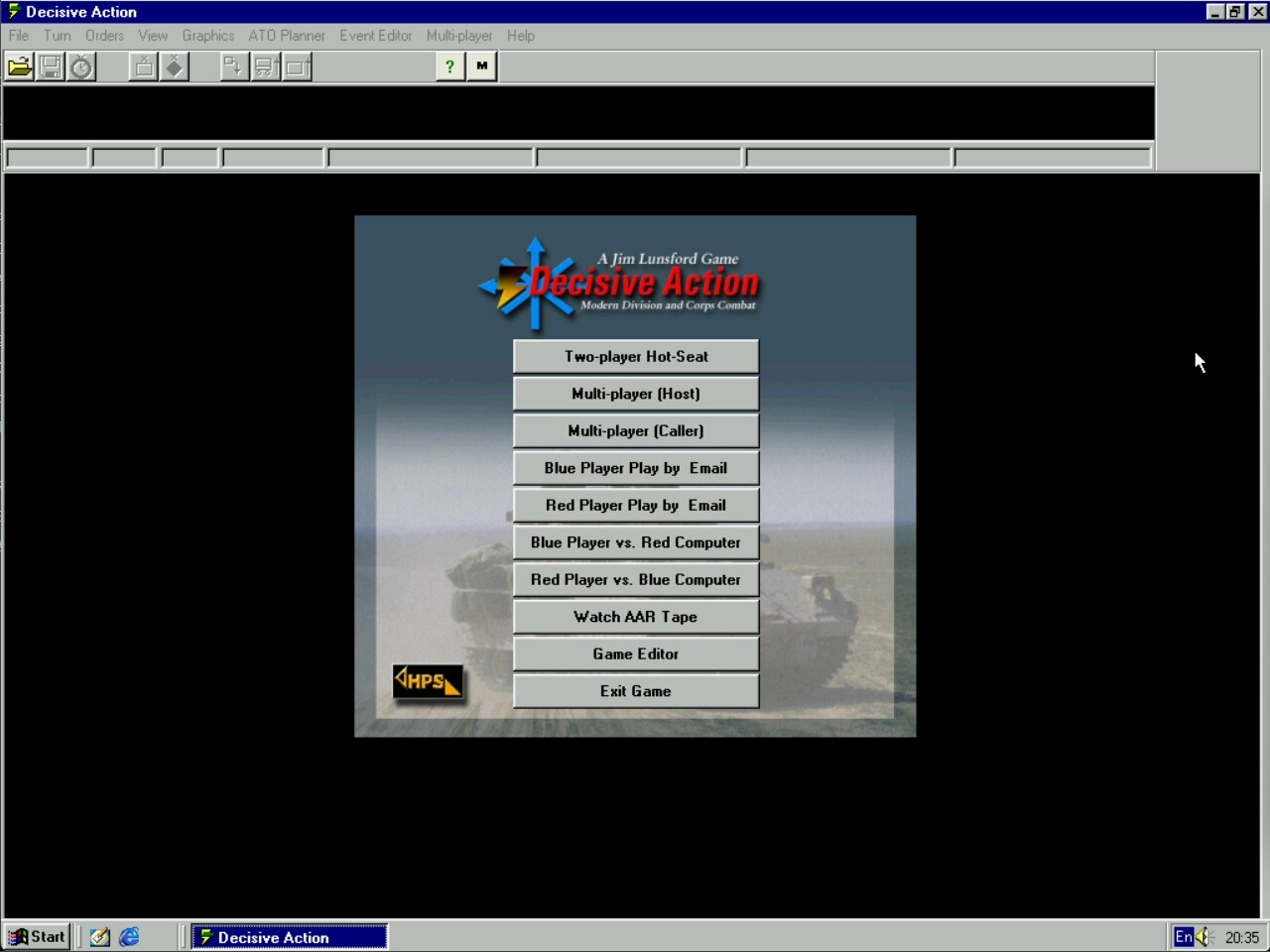Restore down the Decisive Action window
This screenshot has height=952, width=1270.
click(1234, 12)
